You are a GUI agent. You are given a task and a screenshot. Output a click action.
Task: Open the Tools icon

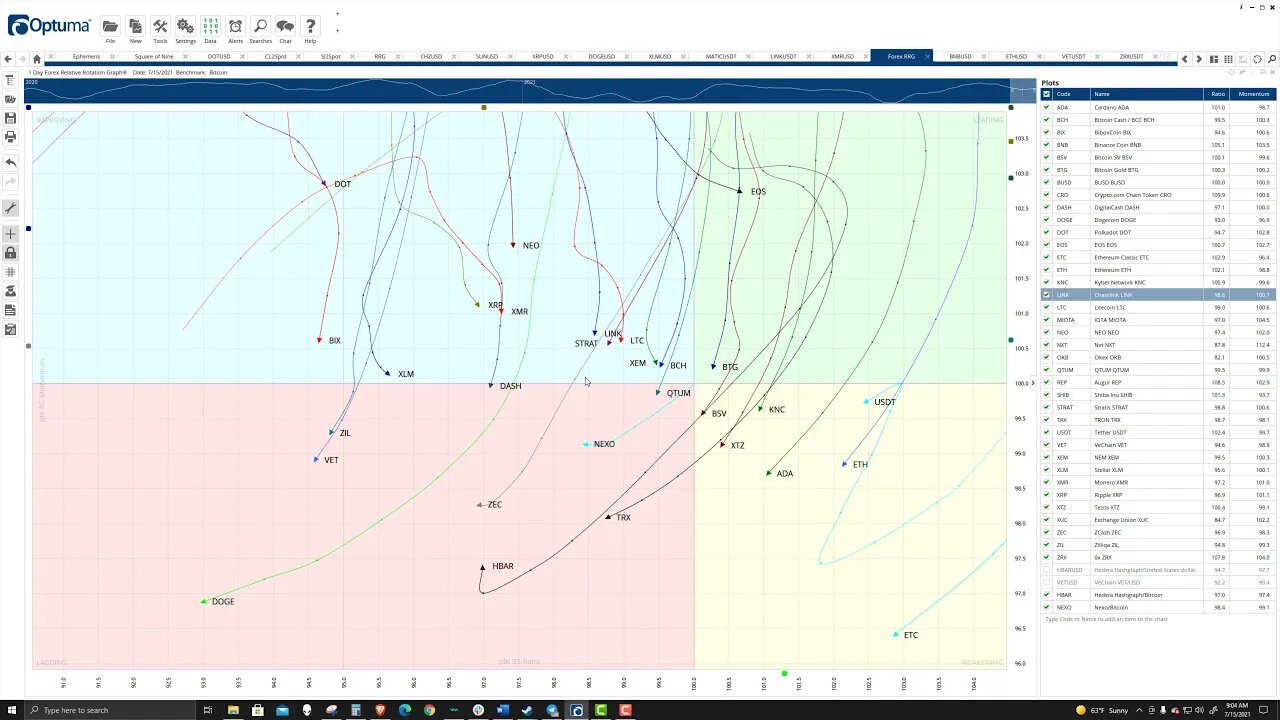160,27
